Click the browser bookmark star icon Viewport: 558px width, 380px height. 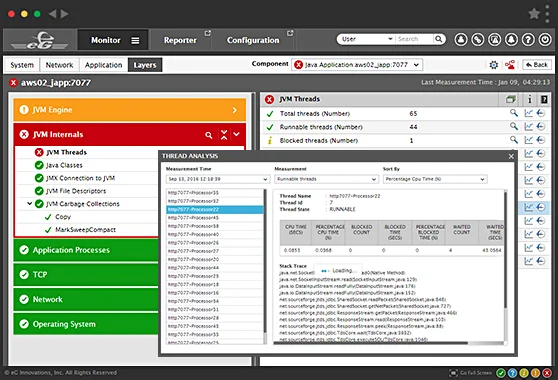click(534, 14)
